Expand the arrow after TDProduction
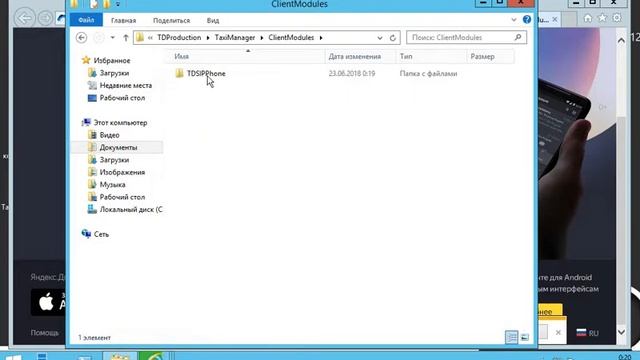The width and height of the screenshot is (640, 360). 208,38
